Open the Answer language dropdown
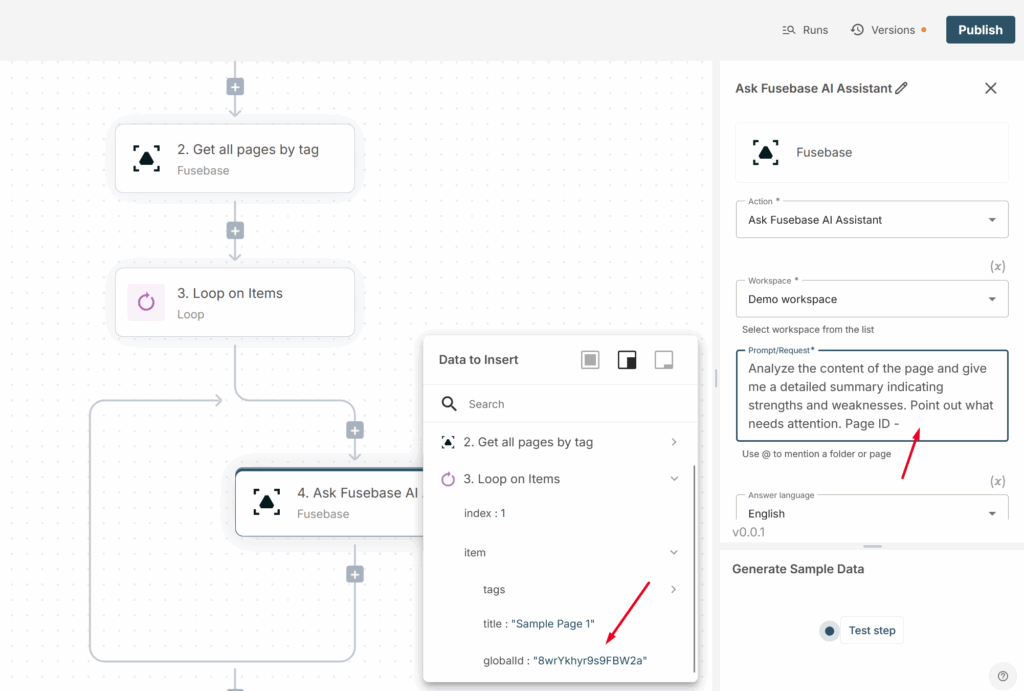 click(x=871, y=513)
